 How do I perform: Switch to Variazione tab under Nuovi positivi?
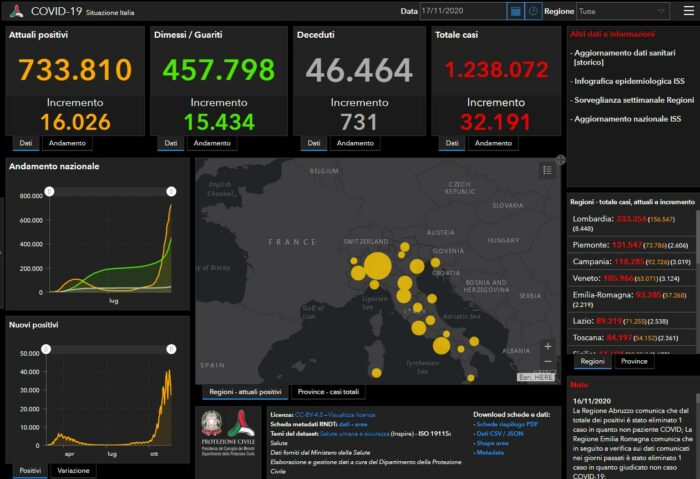pyautogui.click(x=72, y=470)
